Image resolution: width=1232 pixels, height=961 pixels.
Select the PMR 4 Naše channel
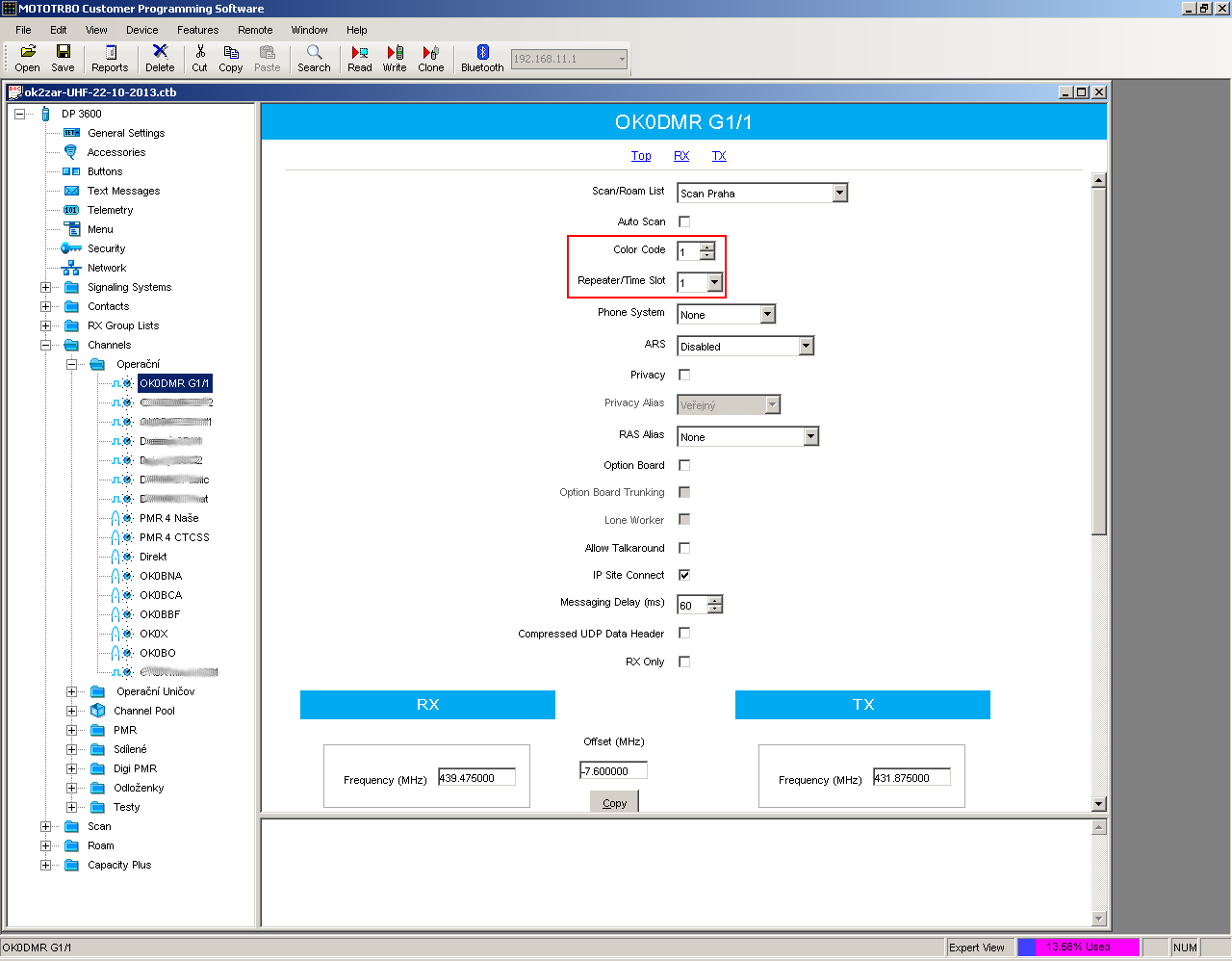click(168, 518)
